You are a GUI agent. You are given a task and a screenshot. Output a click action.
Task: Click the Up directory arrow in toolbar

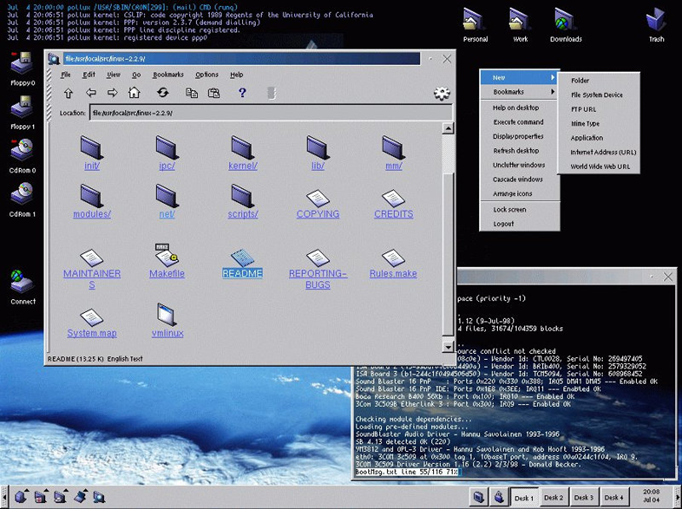[68, 93]
